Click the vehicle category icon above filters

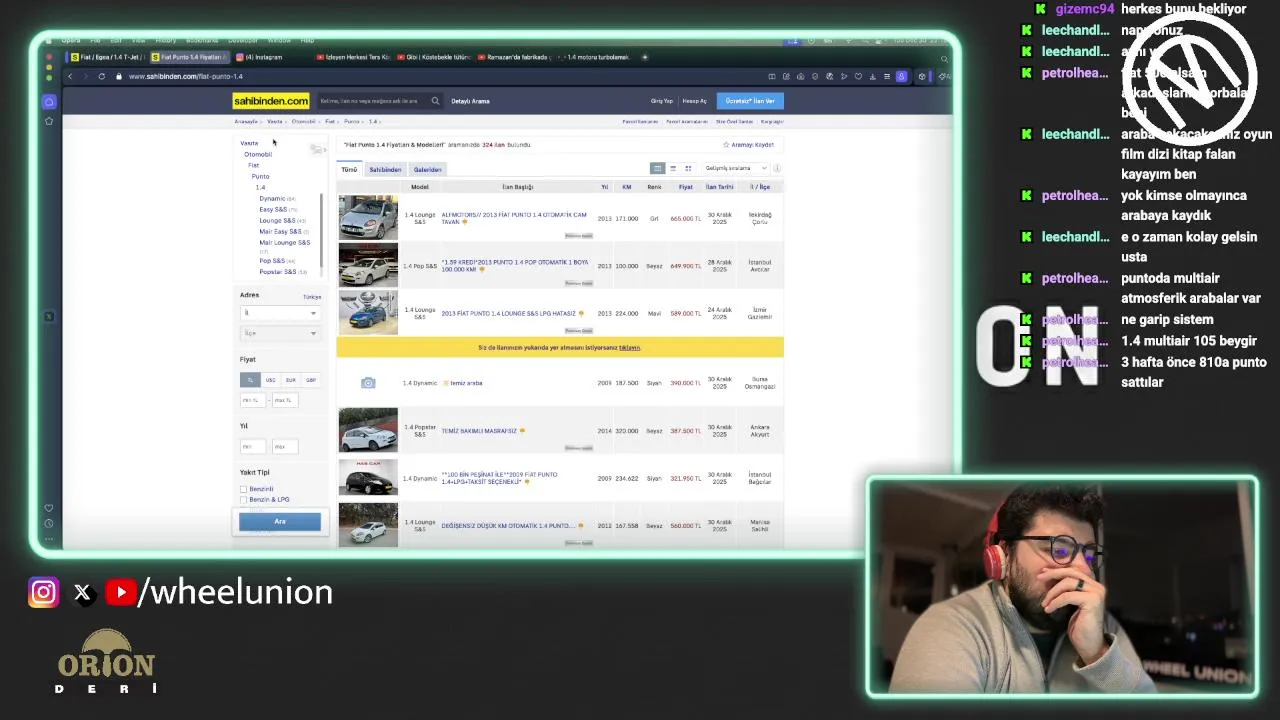[317, 149]
